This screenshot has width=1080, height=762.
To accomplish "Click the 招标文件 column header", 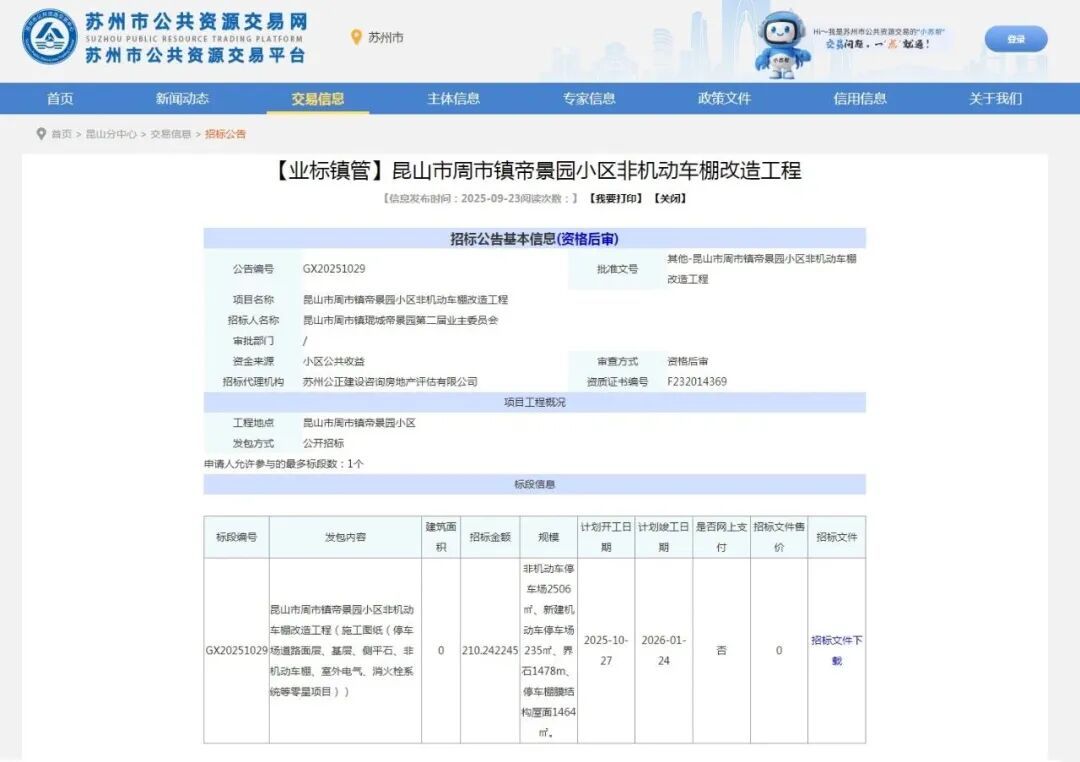I will (x=836, y=537).
